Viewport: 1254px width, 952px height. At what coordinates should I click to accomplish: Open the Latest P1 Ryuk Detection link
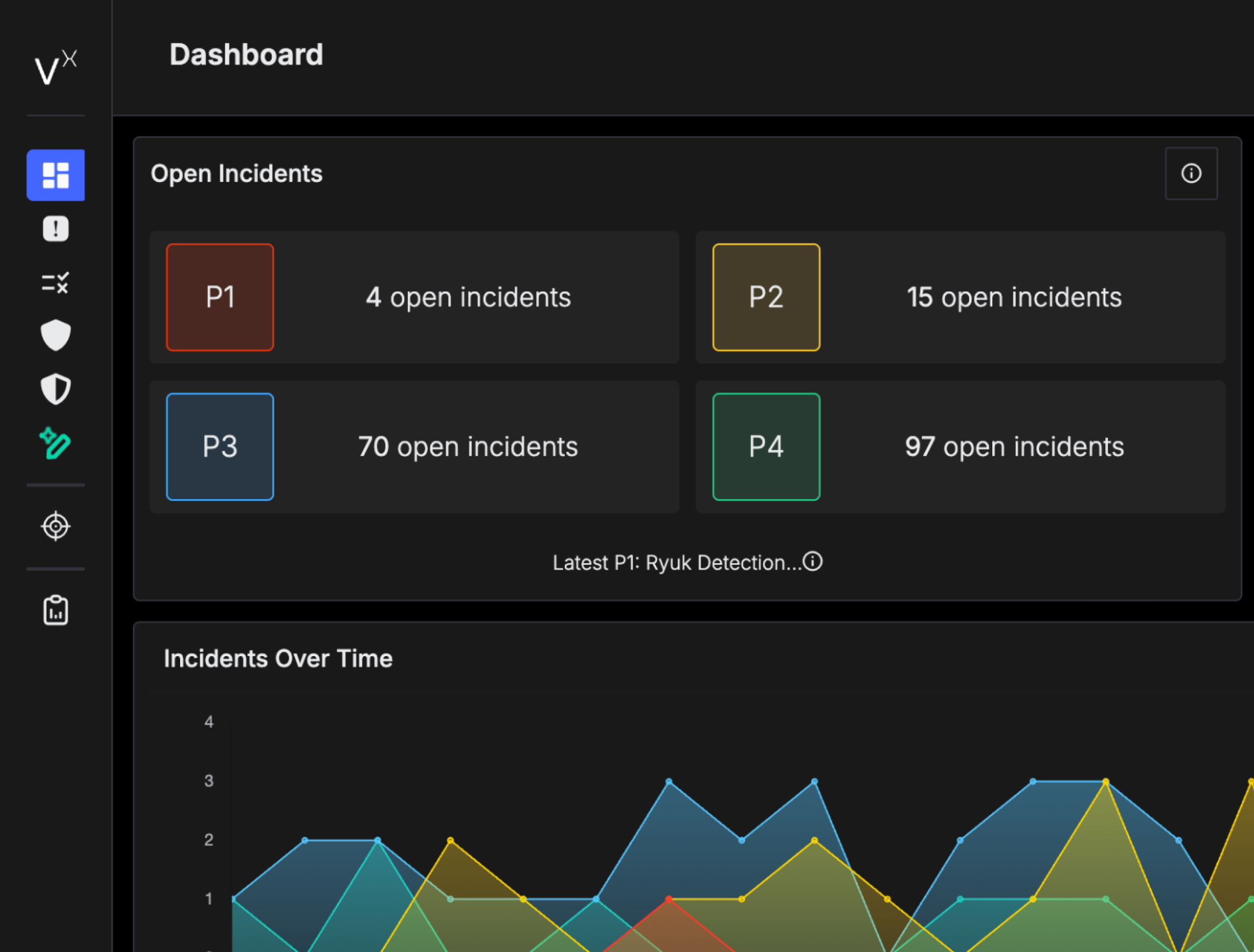pyautogui.click(x=677, y=563)
